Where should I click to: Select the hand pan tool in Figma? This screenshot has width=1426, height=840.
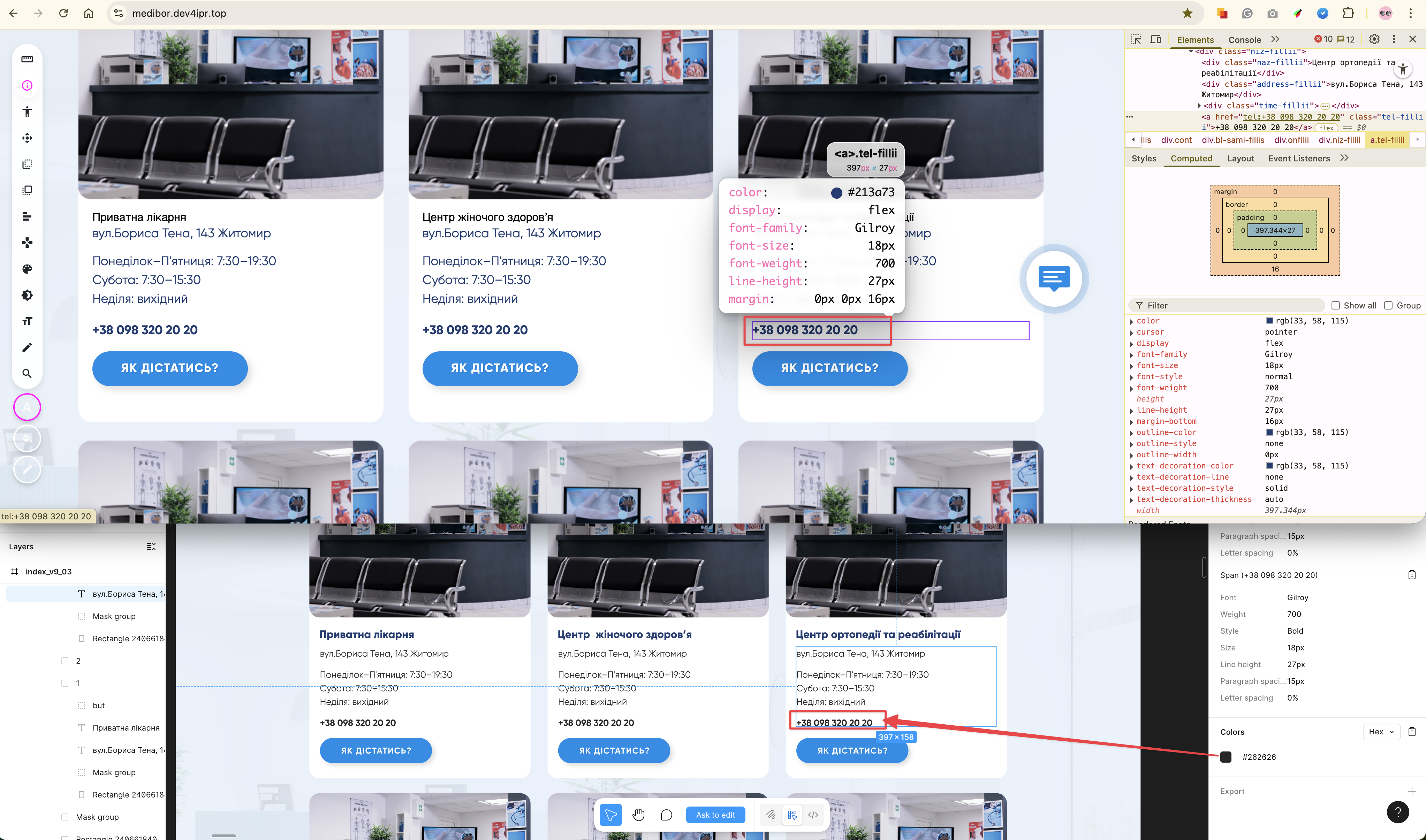(x=638, y=815)
